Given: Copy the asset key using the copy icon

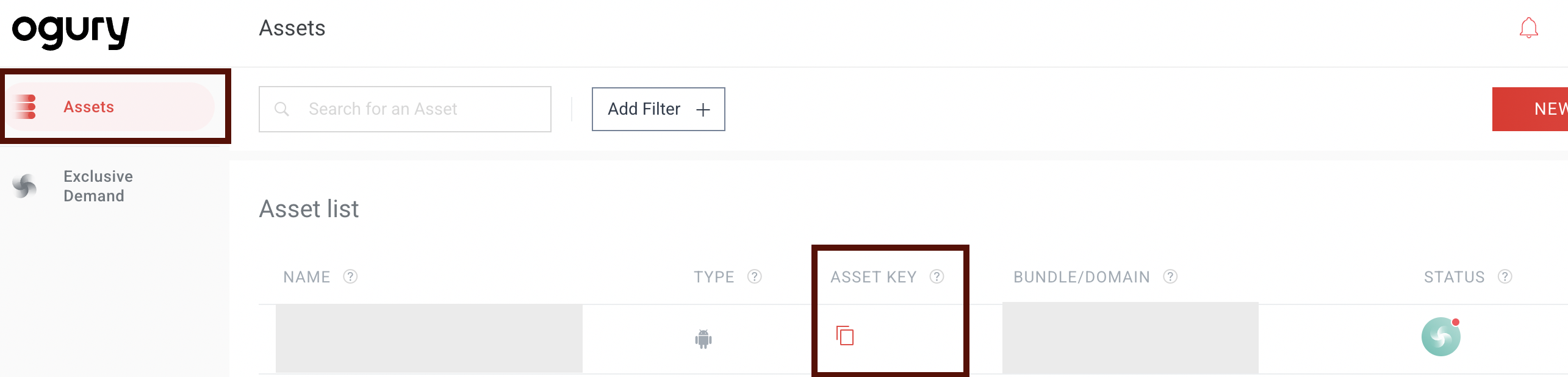Looking at the screenshot, I should (x=845, y=334).
